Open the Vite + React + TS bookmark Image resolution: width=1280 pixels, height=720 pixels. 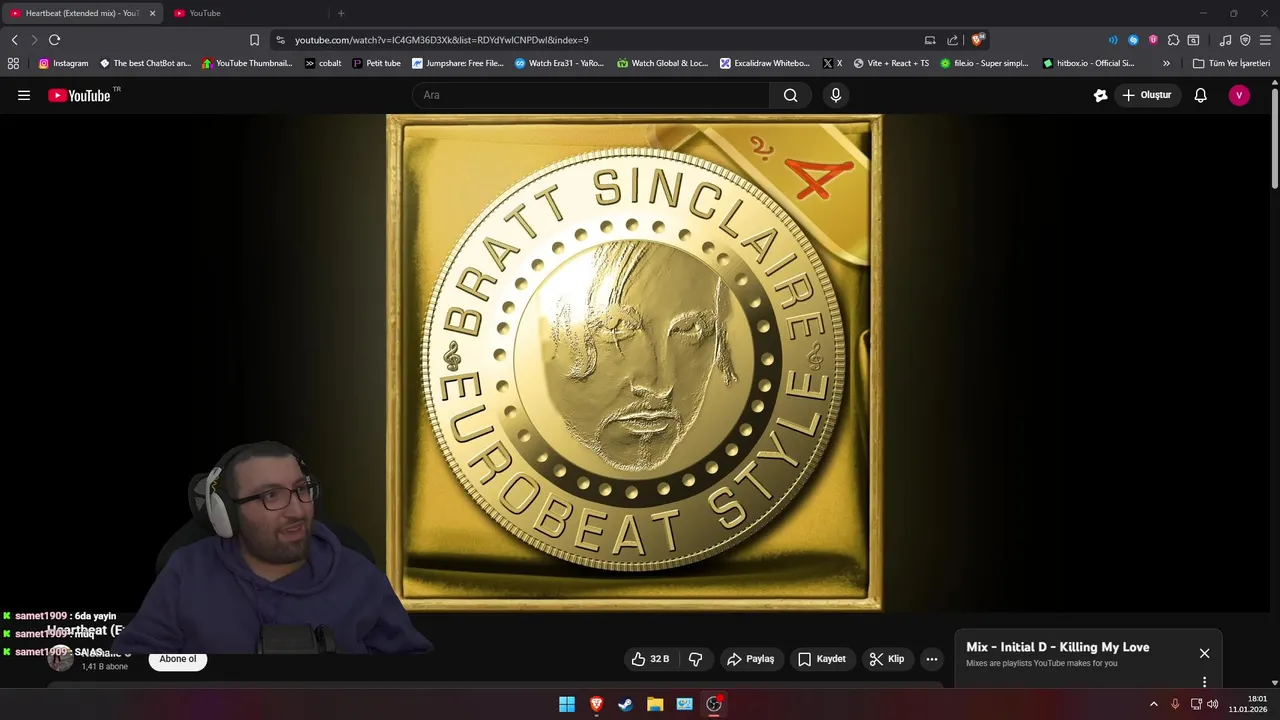tap(891, 63)
